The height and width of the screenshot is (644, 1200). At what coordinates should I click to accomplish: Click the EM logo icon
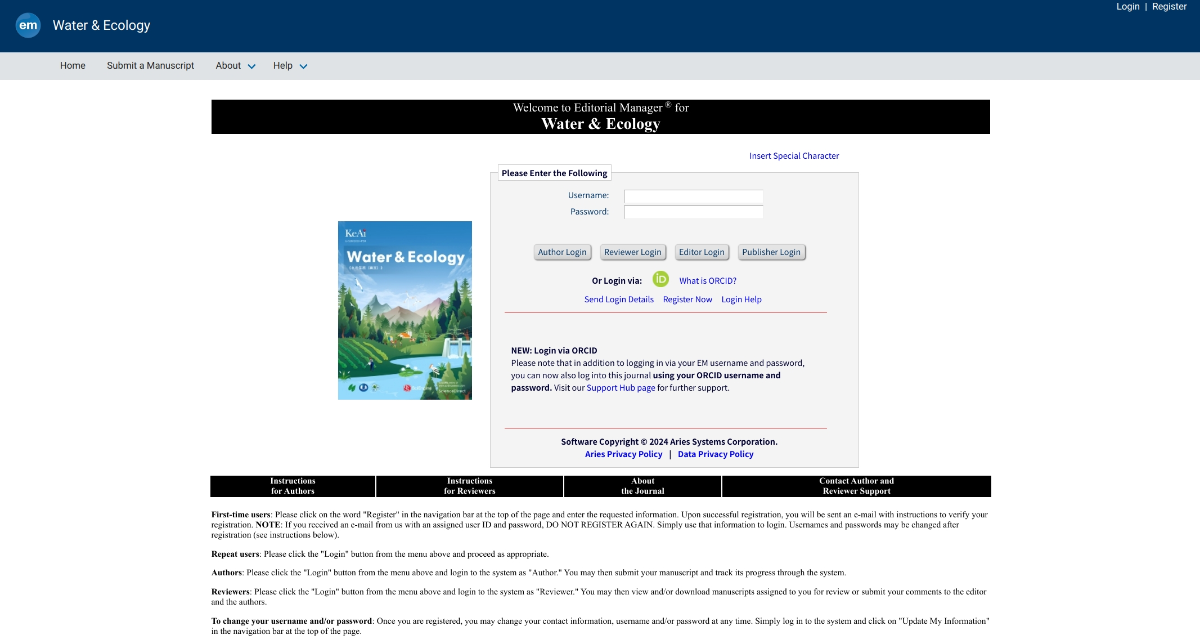28,26
